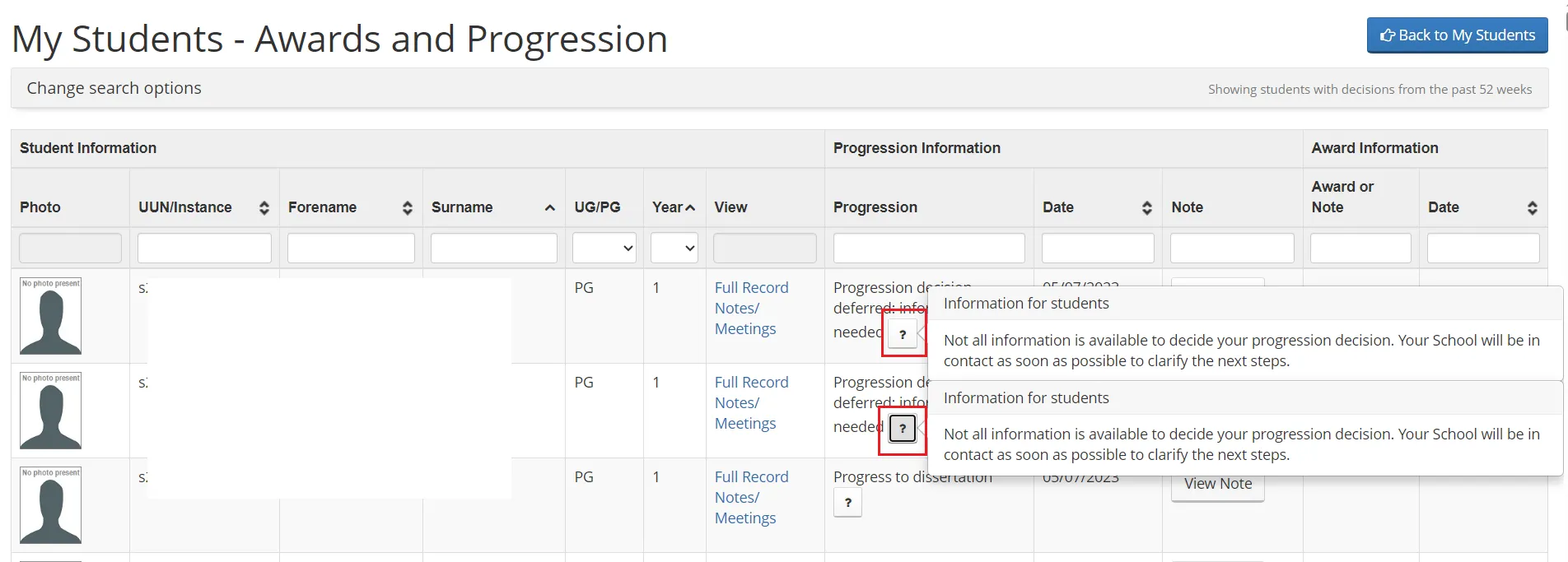1568x562 pixels.
Task: Open the UG/PG filter dropdown
Action: tap(604, 248)
